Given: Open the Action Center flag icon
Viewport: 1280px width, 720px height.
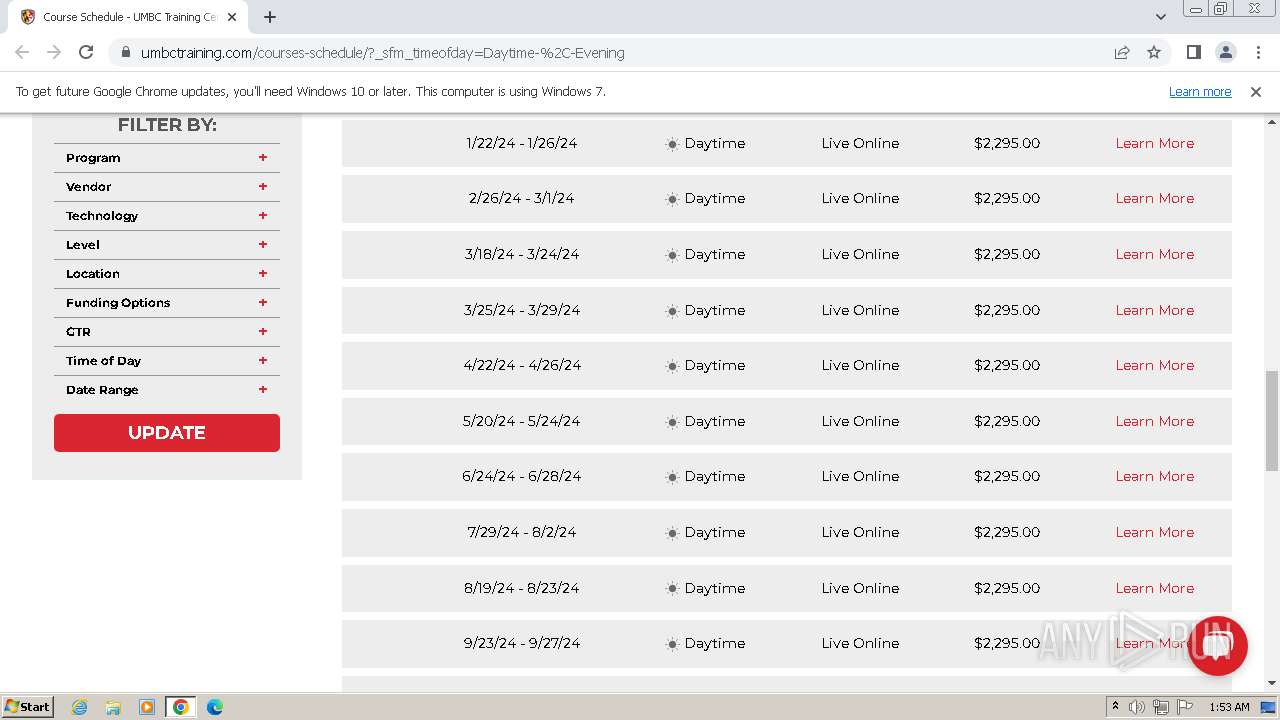Looking at the screenshot, I should coord(1185,707).
